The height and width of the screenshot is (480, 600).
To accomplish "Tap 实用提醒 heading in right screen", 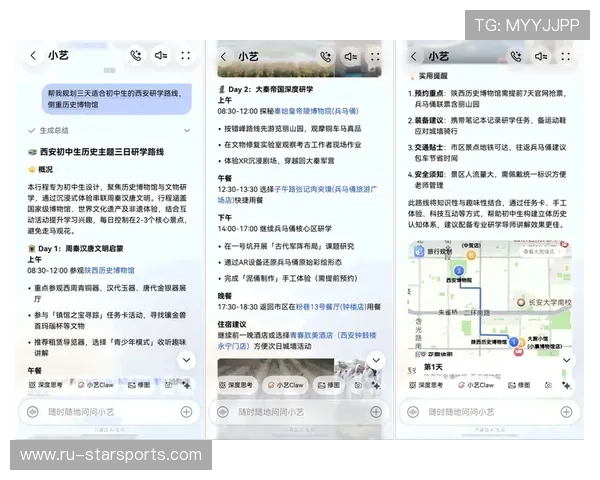I will point(433,76).
